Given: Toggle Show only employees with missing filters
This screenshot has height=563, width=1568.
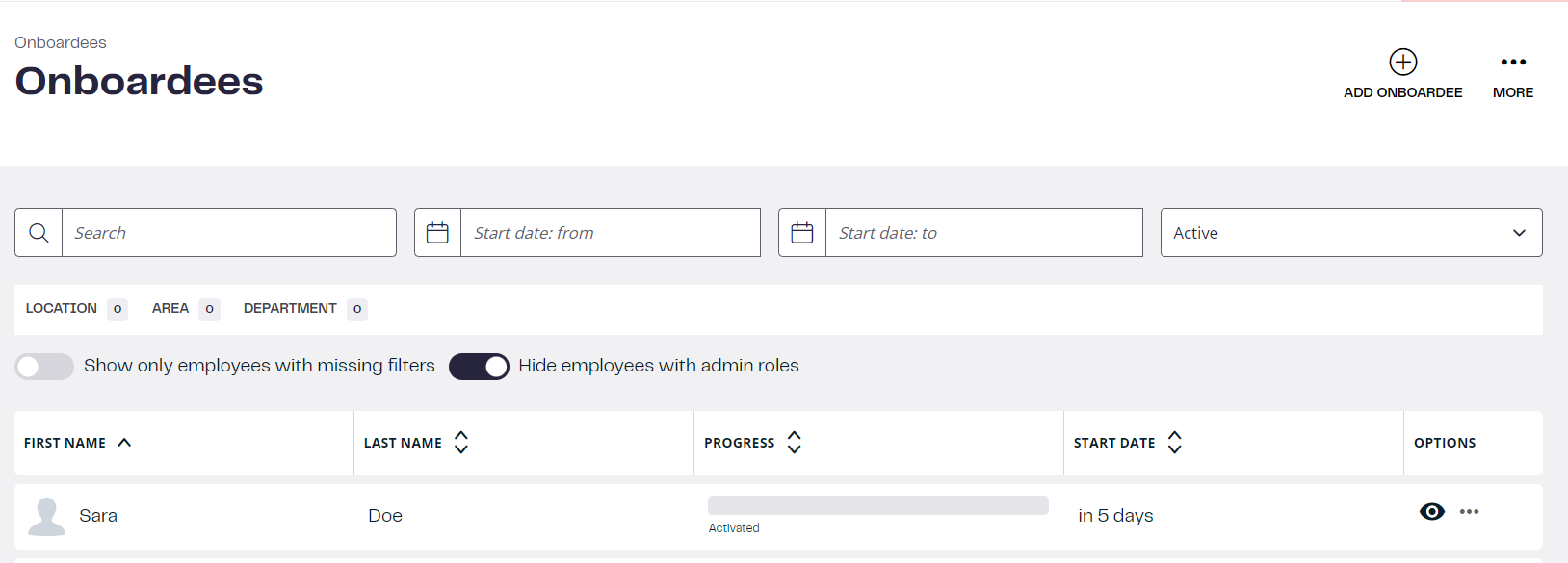Looking at the screenshot, I should pyautogui.click(x=44, y=367).
